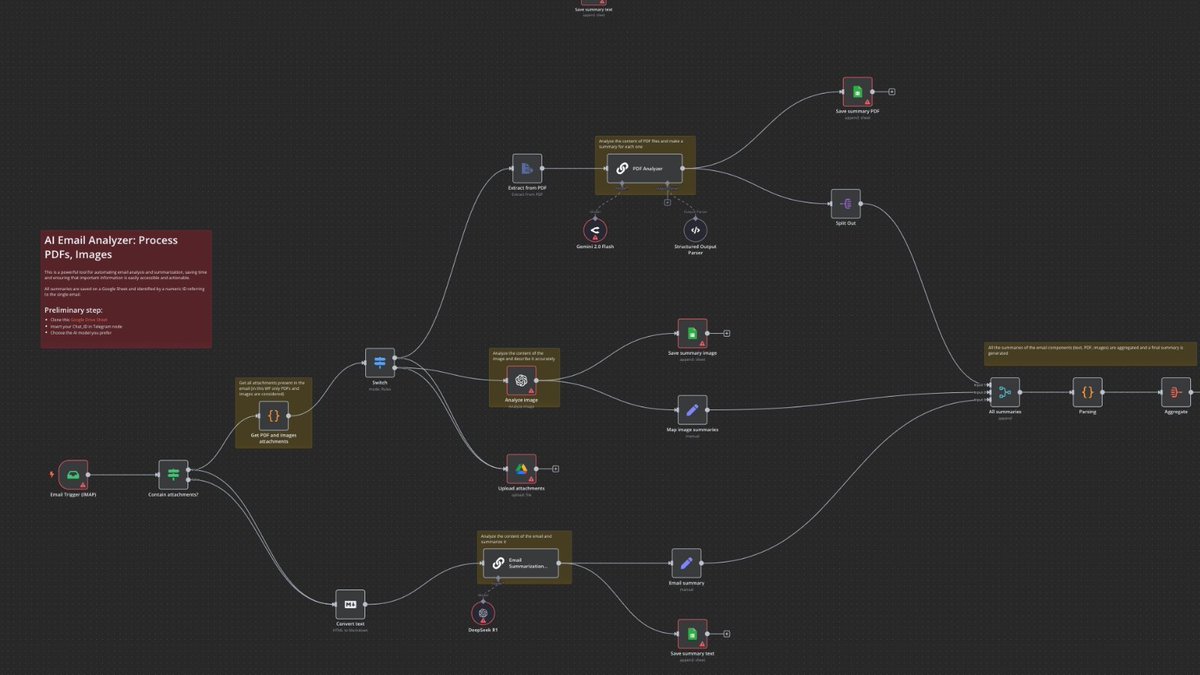Image resolution: width=1200 pixels, height=675 pixels.
Task: Select the Save summary image node
Action: coord(692,334)
